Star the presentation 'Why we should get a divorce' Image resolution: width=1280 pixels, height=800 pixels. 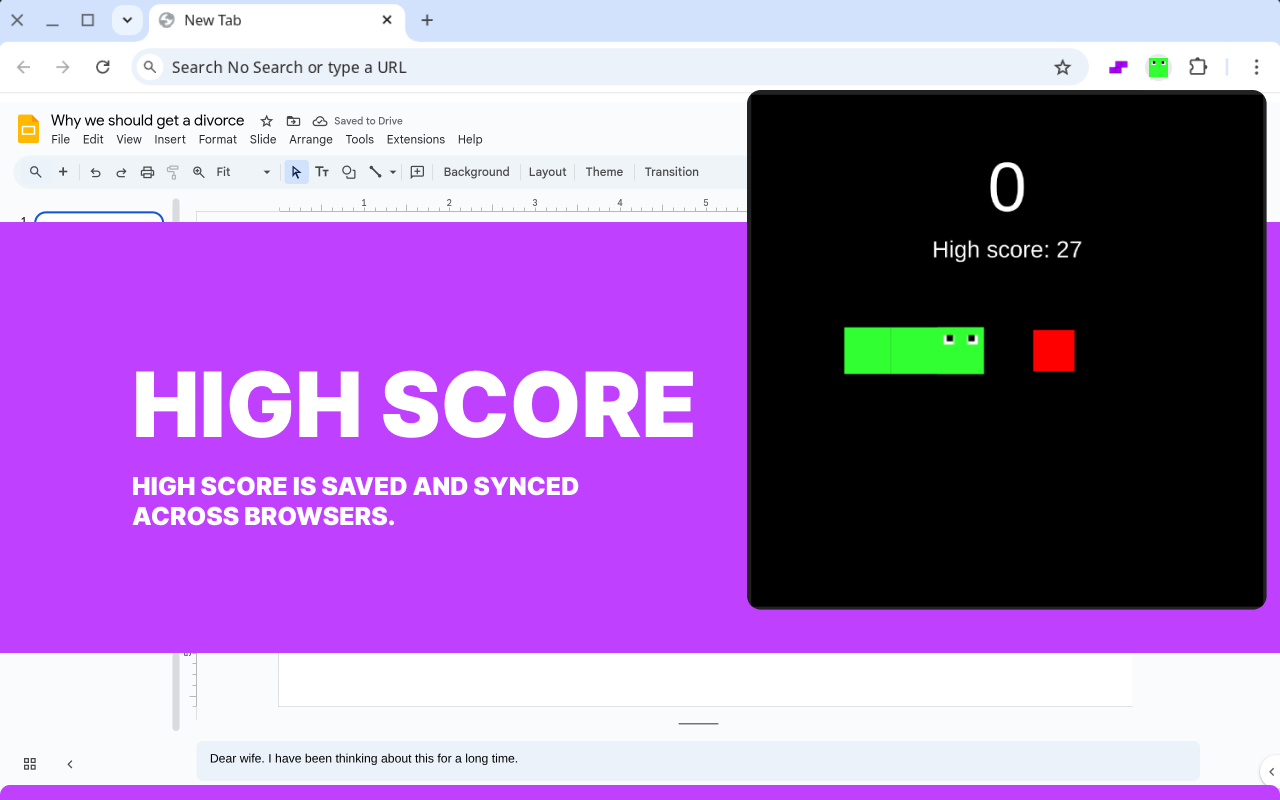pyautogui.click(x=267, y=121)
